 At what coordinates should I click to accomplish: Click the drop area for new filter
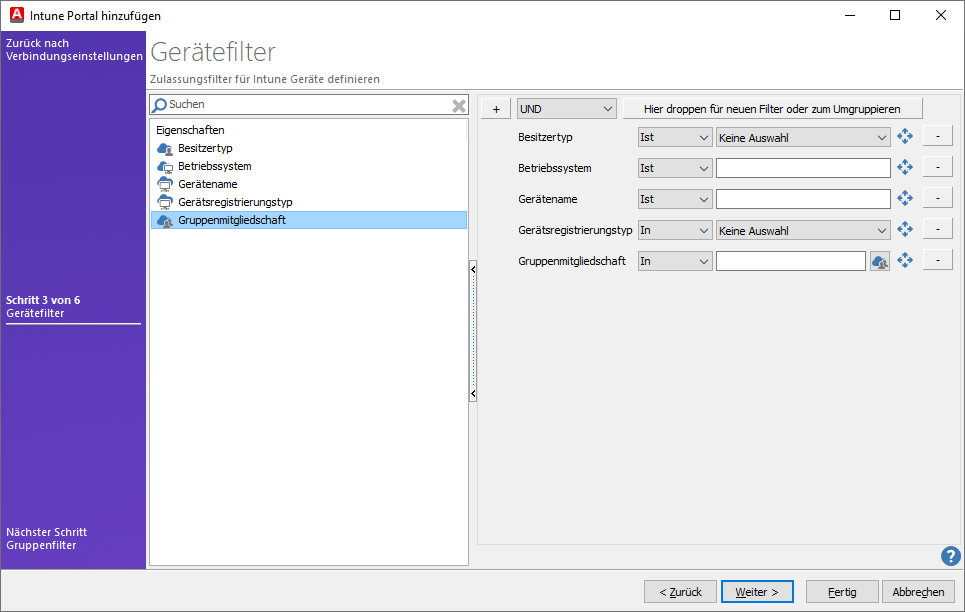click(772, 109)
